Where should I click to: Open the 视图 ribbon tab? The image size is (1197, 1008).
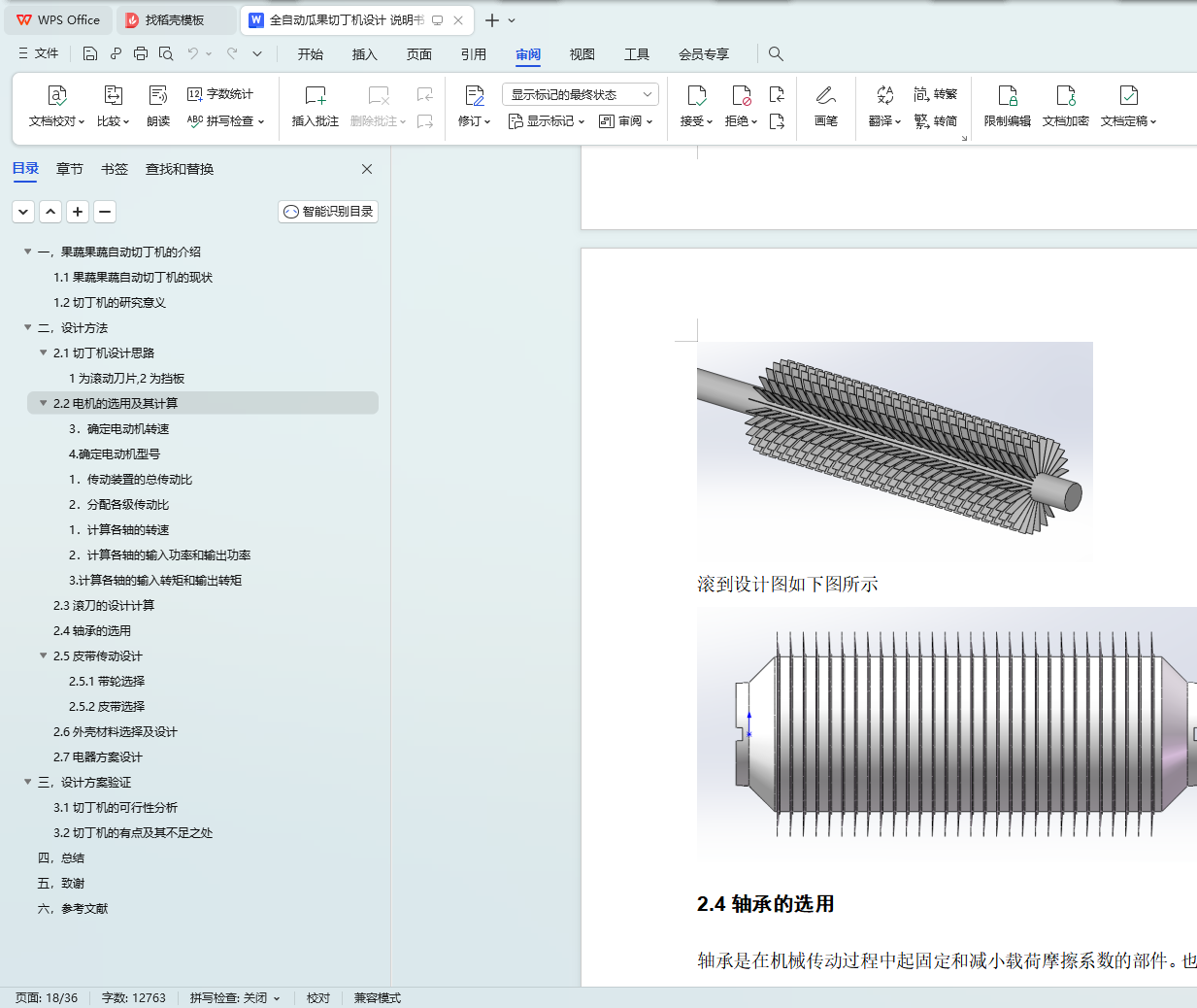pyautogui.click(x=582, y=54)
